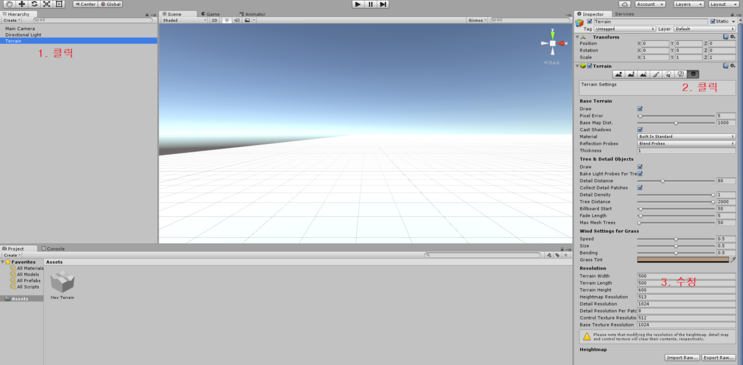Image resolution: width=743 pixels, height=365 pixels.
Task: Select the Raise/Lower Terrain tool icon
Action: (x=618, y=74)
